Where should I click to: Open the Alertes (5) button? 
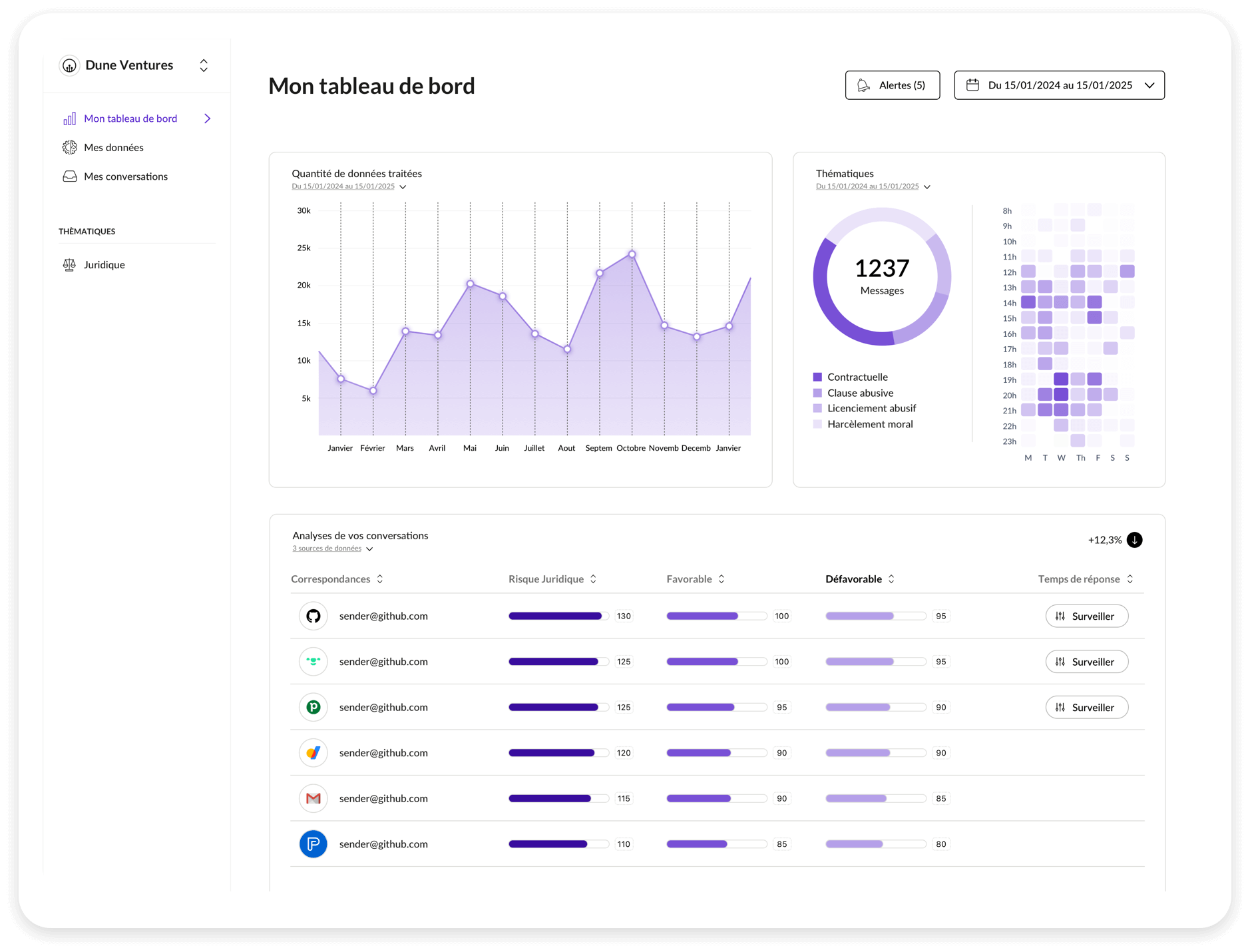[892, 85]
